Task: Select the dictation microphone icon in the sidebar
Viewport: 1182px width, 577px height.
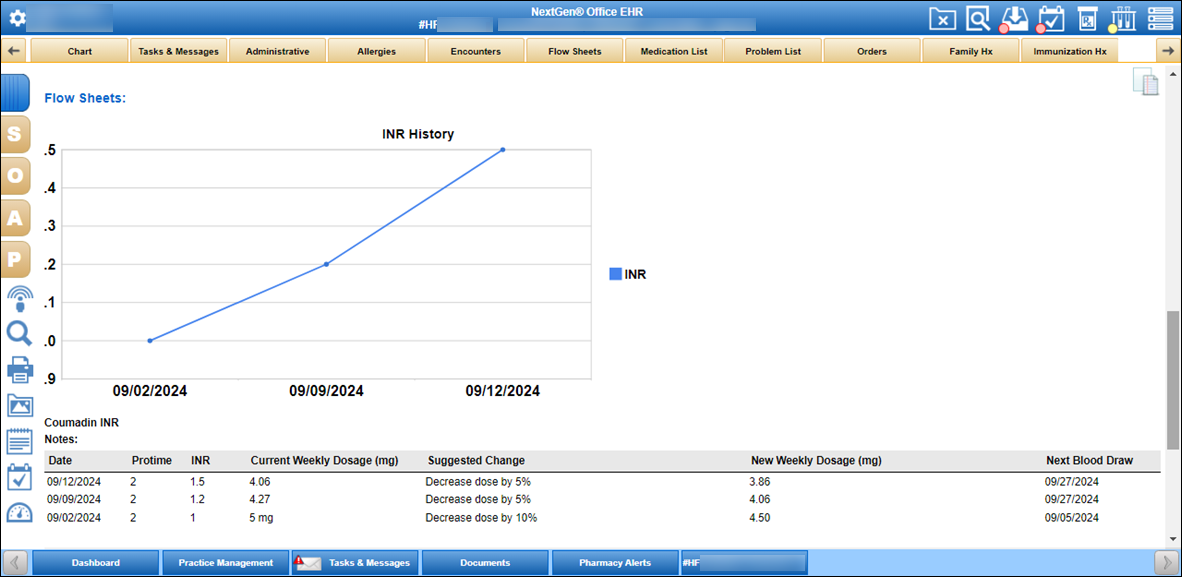Action: (19, 297)
